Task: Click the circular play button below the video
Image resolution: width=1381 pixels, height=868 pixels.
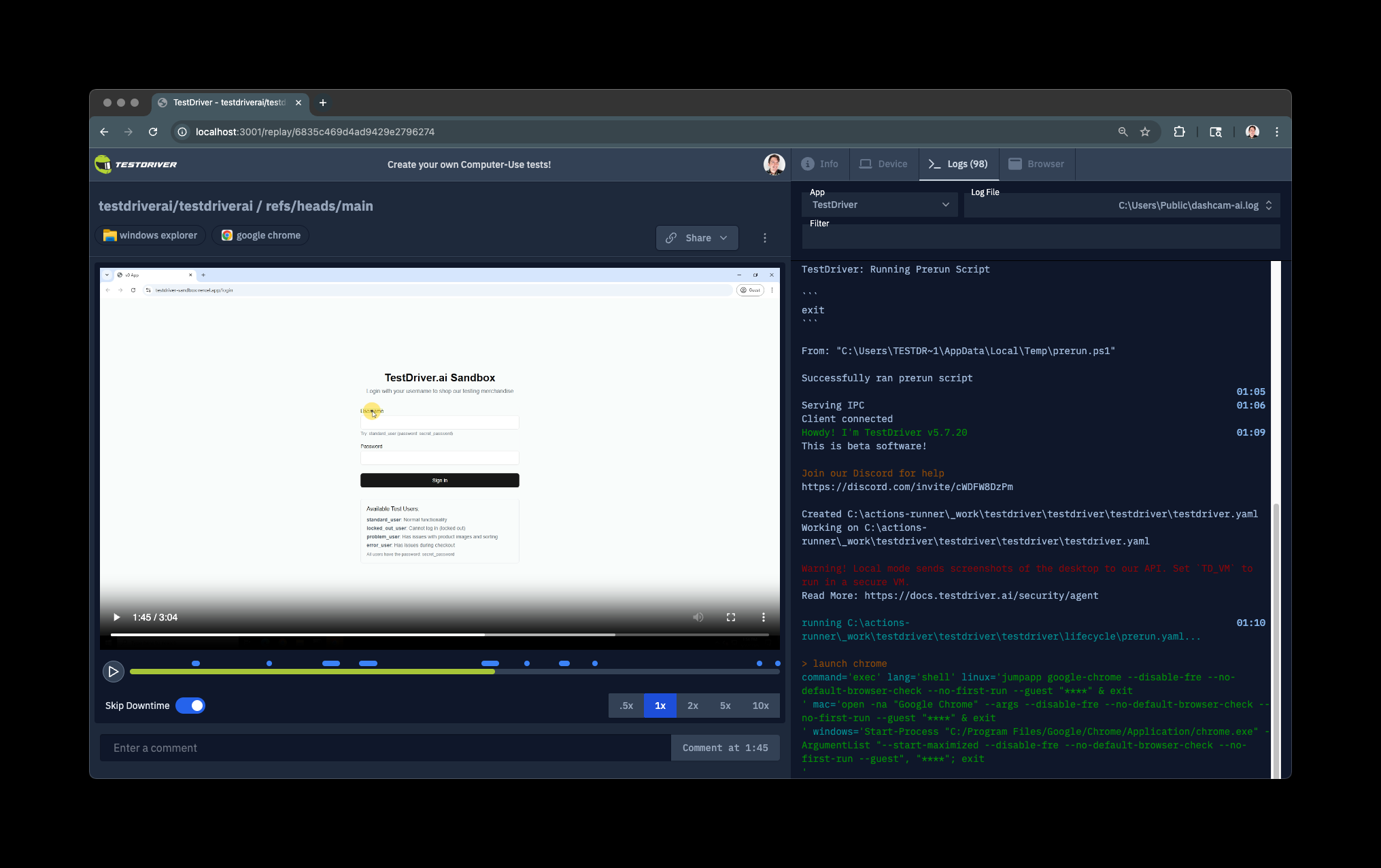Action: (113, 672)
